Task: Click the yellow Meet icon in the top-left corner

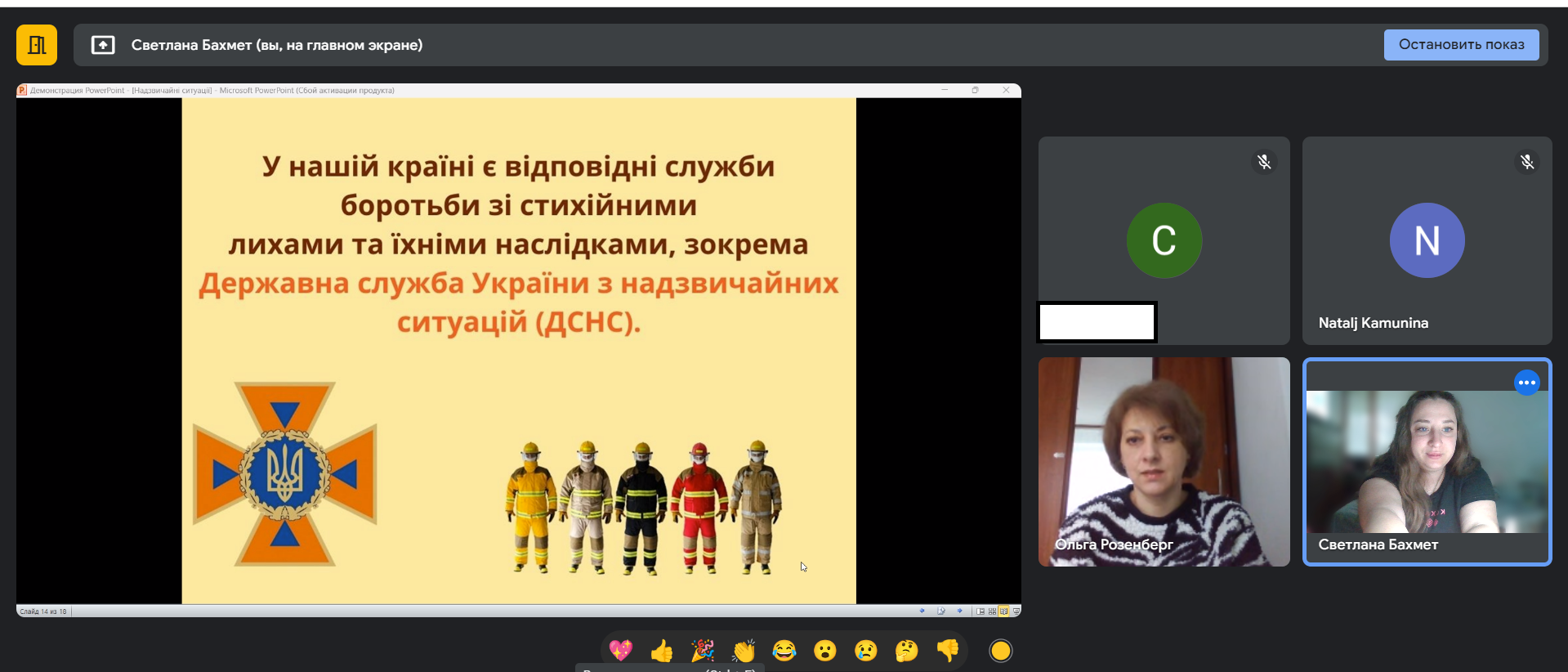Action: point(37,45)
